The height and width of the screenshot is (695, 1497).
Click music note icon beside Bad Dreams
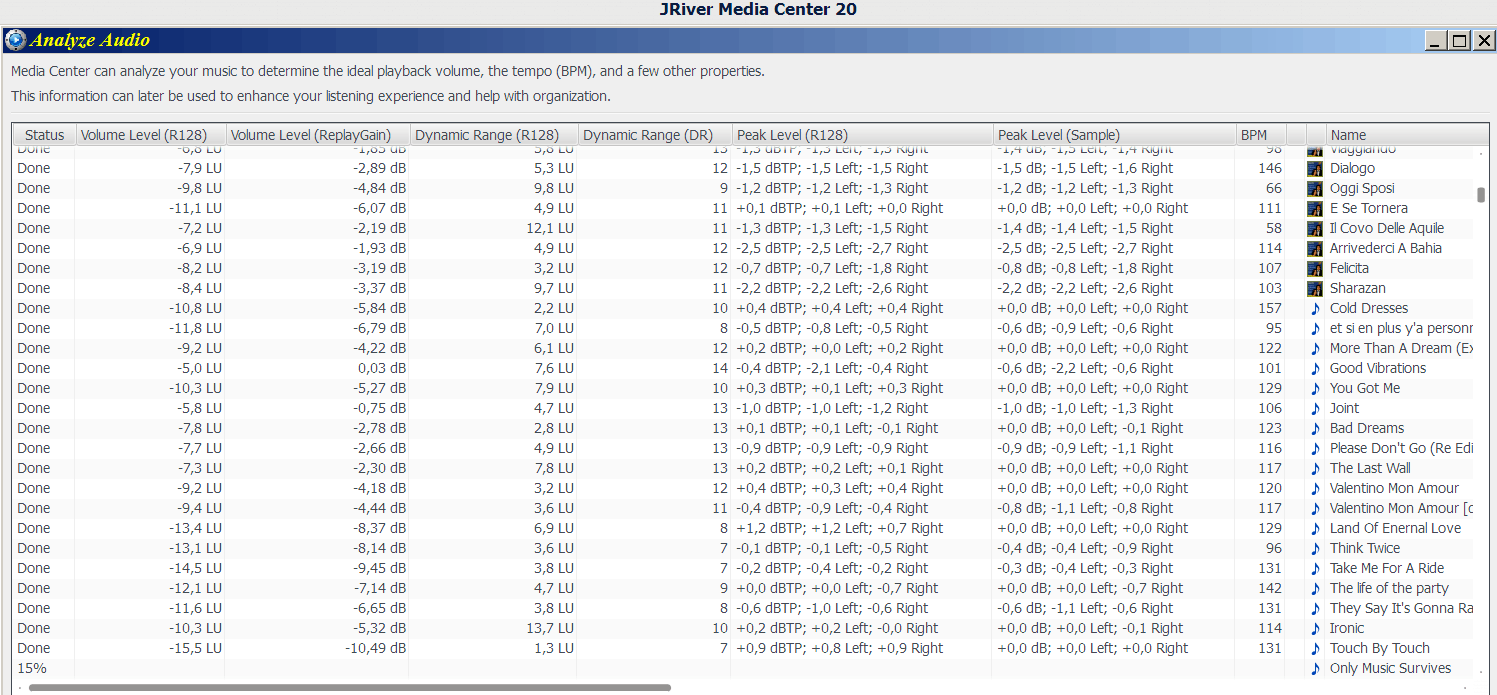1315,428
